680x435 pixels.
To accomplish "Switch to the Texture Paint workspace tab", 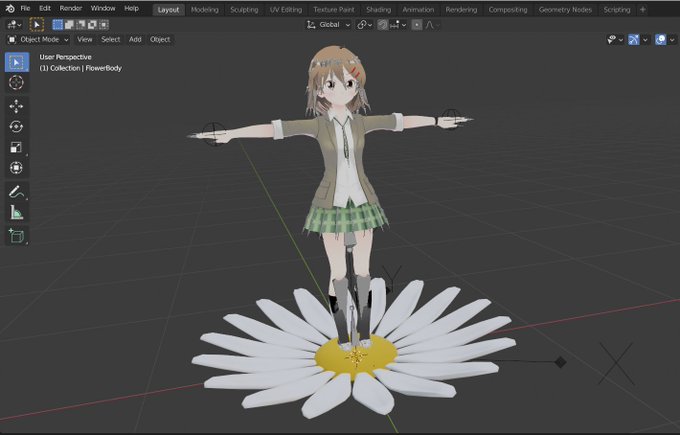I will coord(334,10).
